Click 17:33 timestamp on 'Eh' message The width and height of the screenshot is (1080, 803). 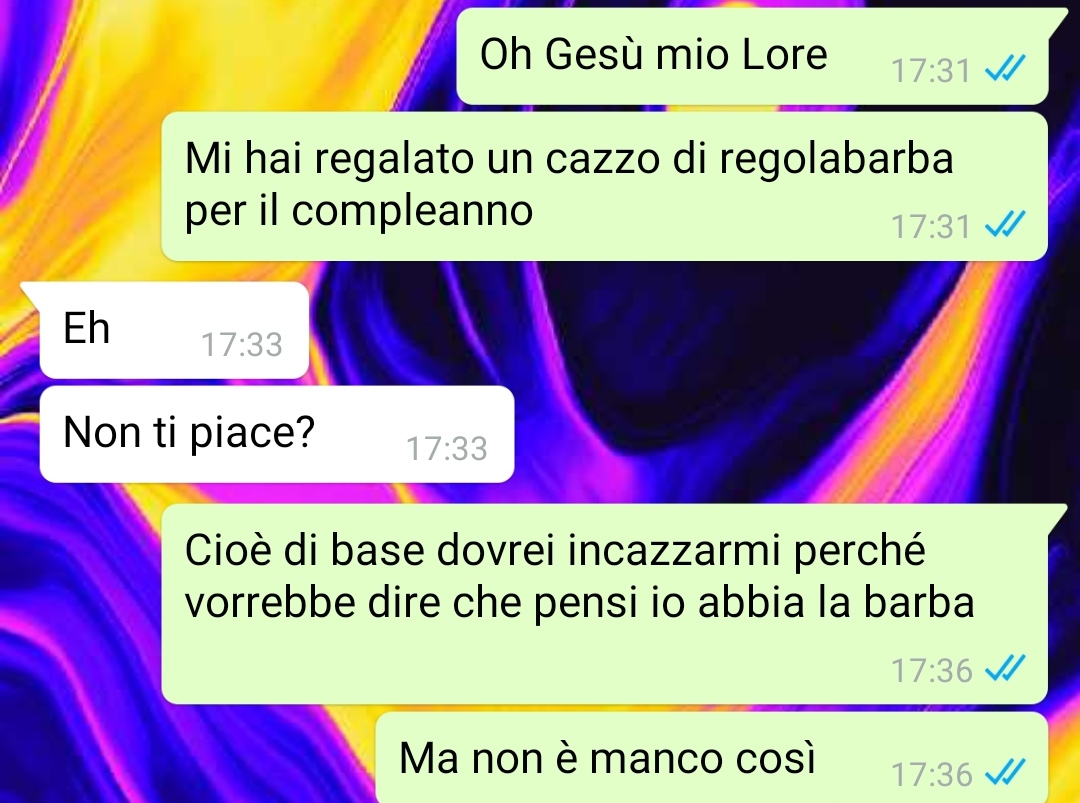point(242,344)
